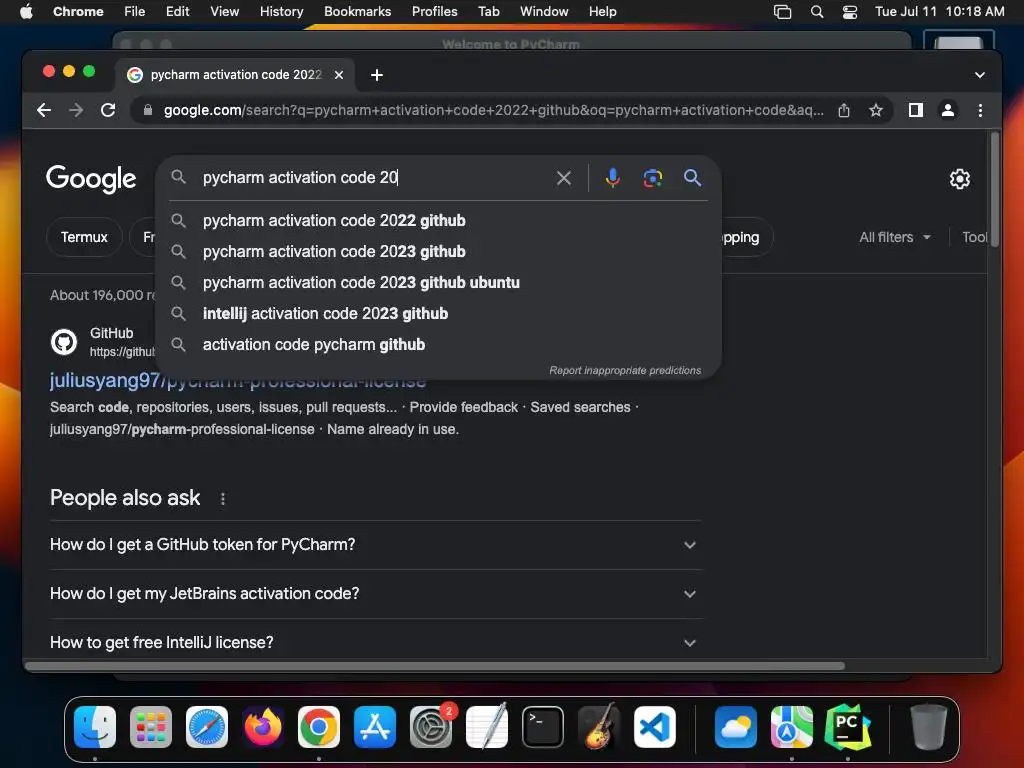1024x768 pixels.
Task: Open the Profiles menu
Action: tap(434, 12)
